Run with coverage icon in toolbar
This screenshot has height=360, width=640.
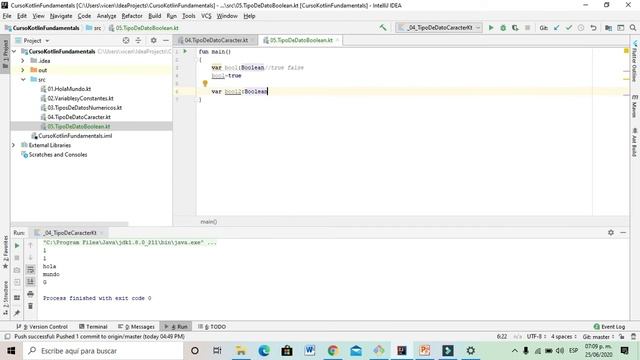515,28
